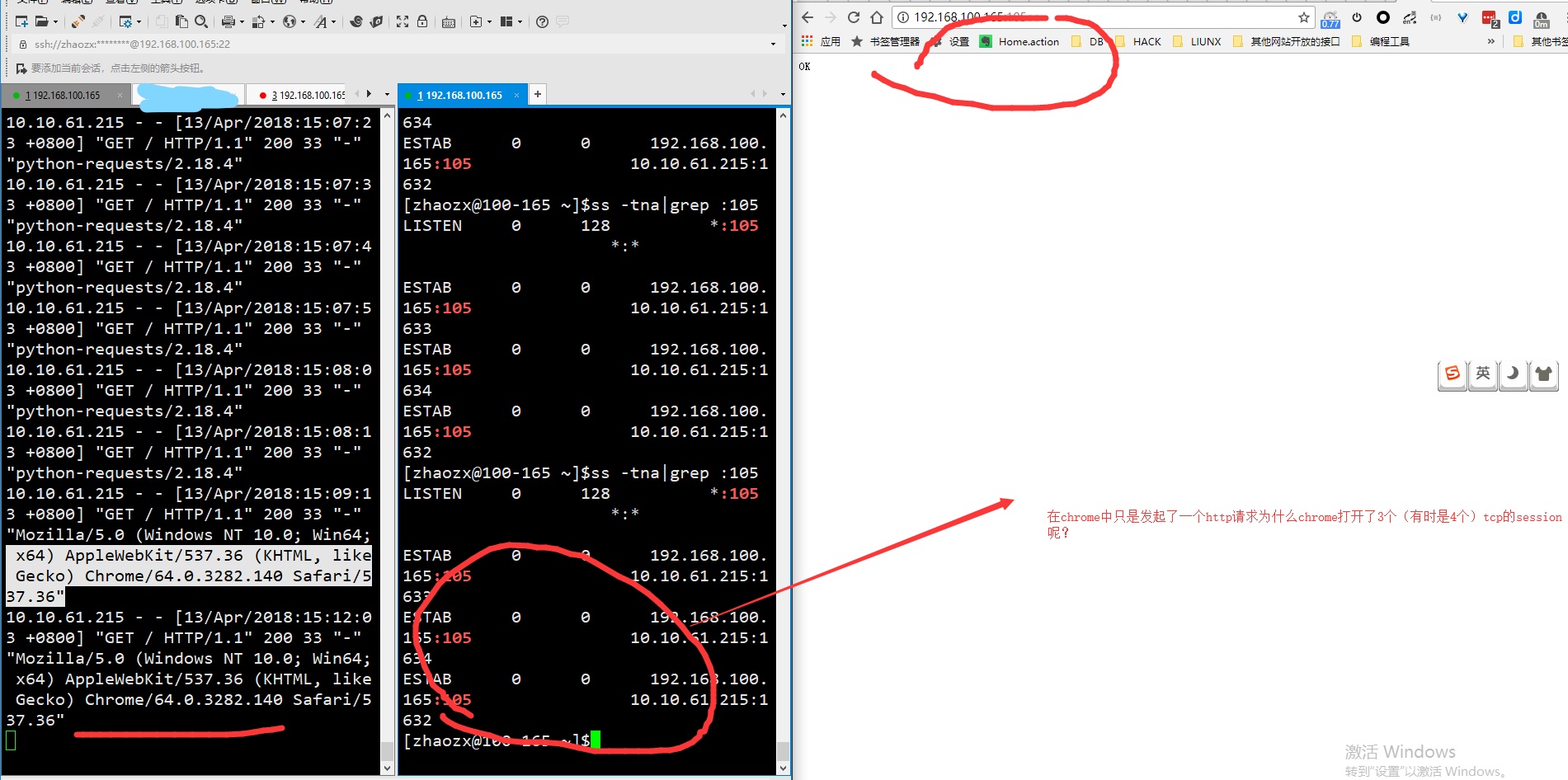Image resolution: width=1568 pixels, height=780 pixels.
Task: Add a new tab in the right pane
Action: pos(538,95)
